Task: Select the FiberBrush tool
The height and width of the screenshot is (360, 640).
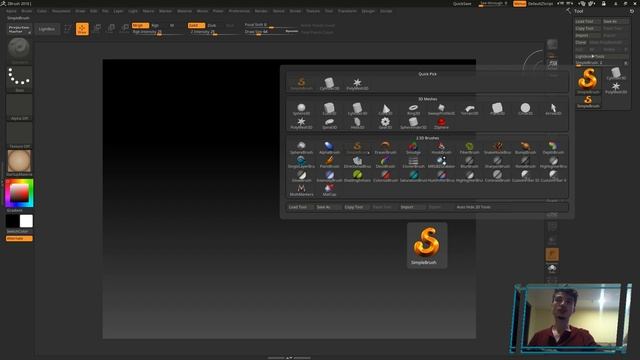Action: coord(469,148)
